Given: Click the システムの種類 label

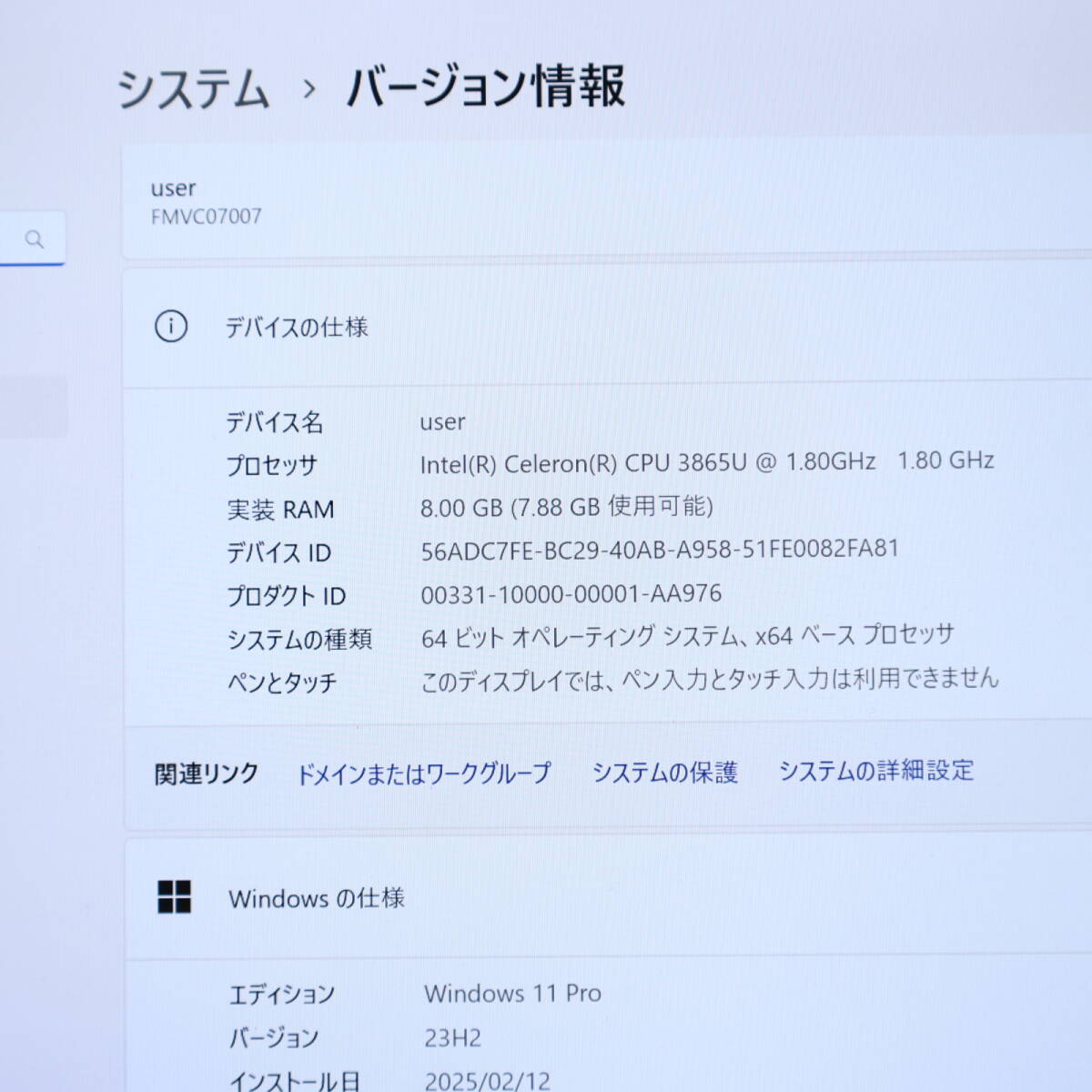Looking at the screenshot, I should (299, 640).
